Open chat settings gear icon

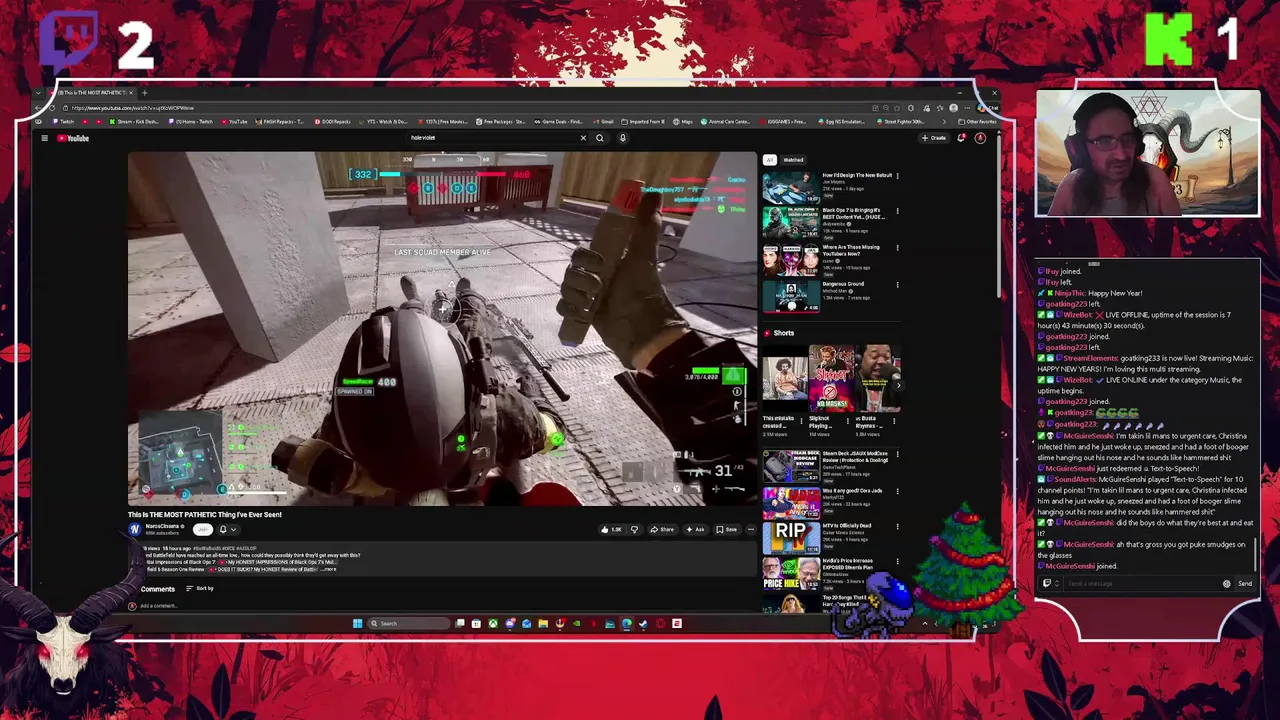click(1227, 583)
